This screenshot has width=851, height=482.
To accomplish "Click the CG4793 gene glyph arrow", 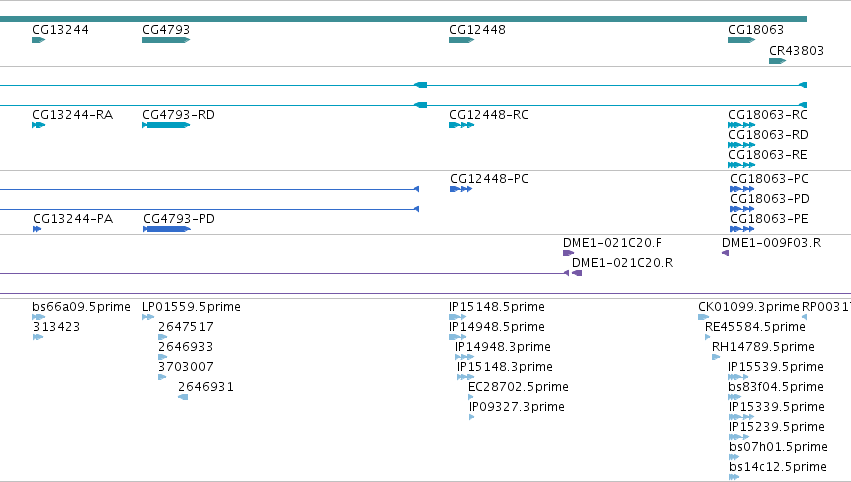I will [166, 40].
